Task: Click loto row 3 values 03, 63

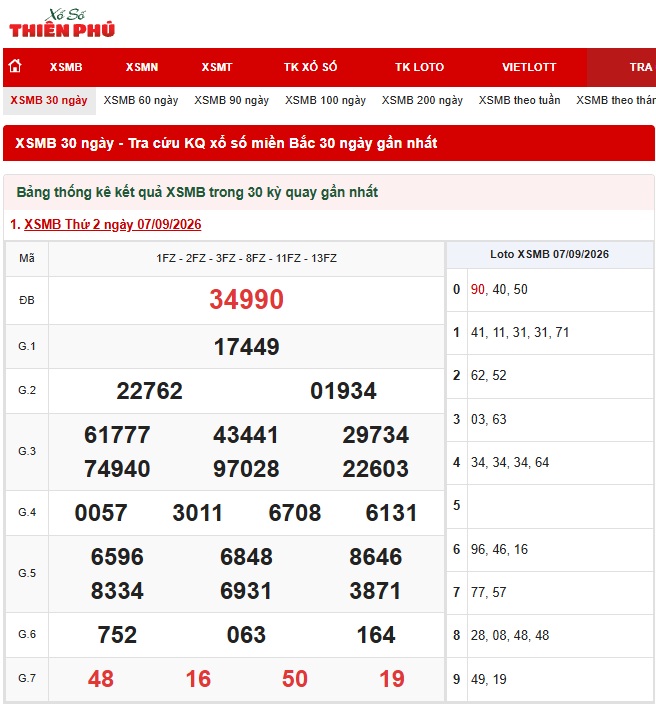Action: click(x=489, y=419)
